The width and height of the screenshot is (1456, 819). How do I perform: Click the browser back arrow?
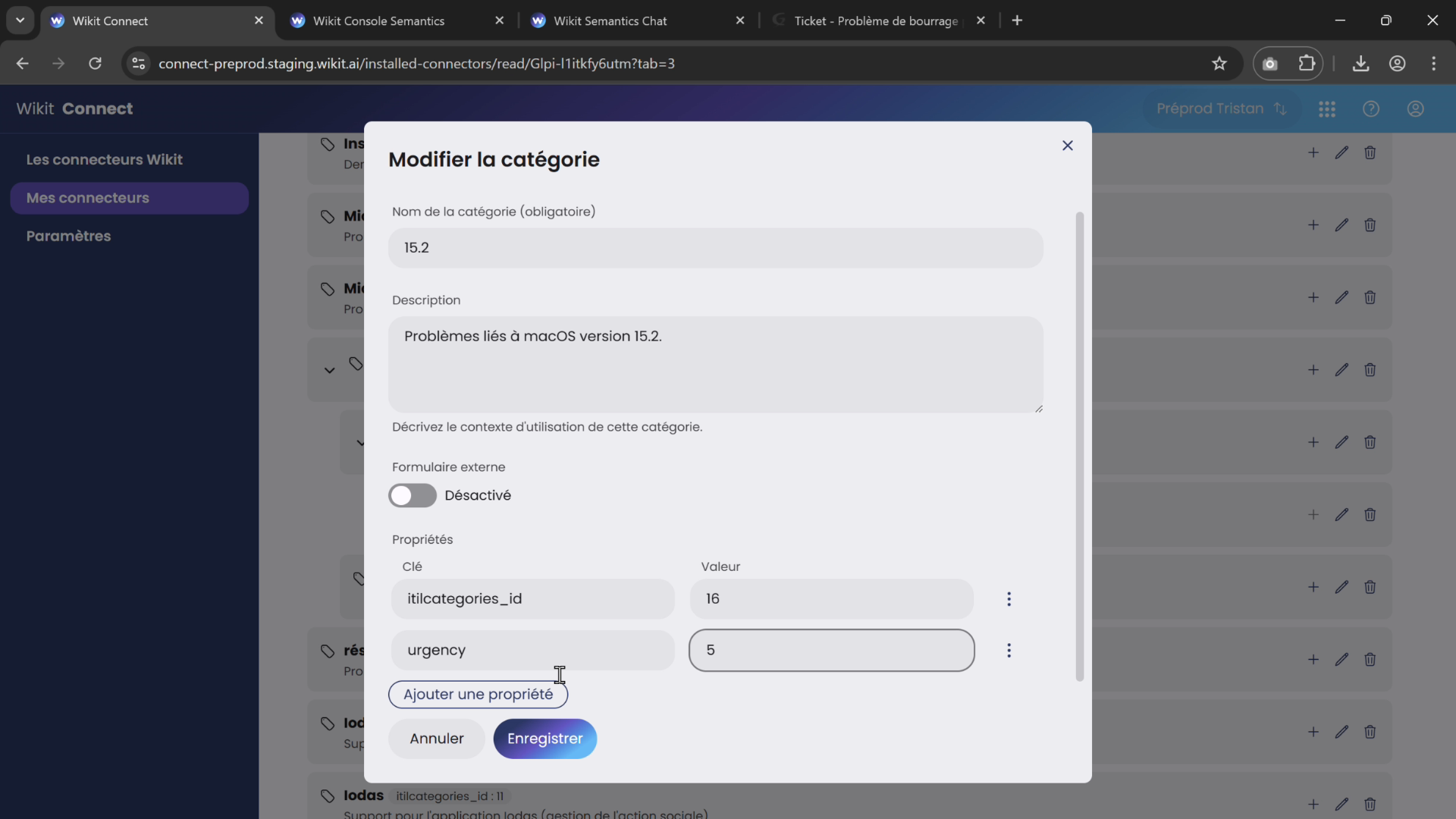coord(23,64)
